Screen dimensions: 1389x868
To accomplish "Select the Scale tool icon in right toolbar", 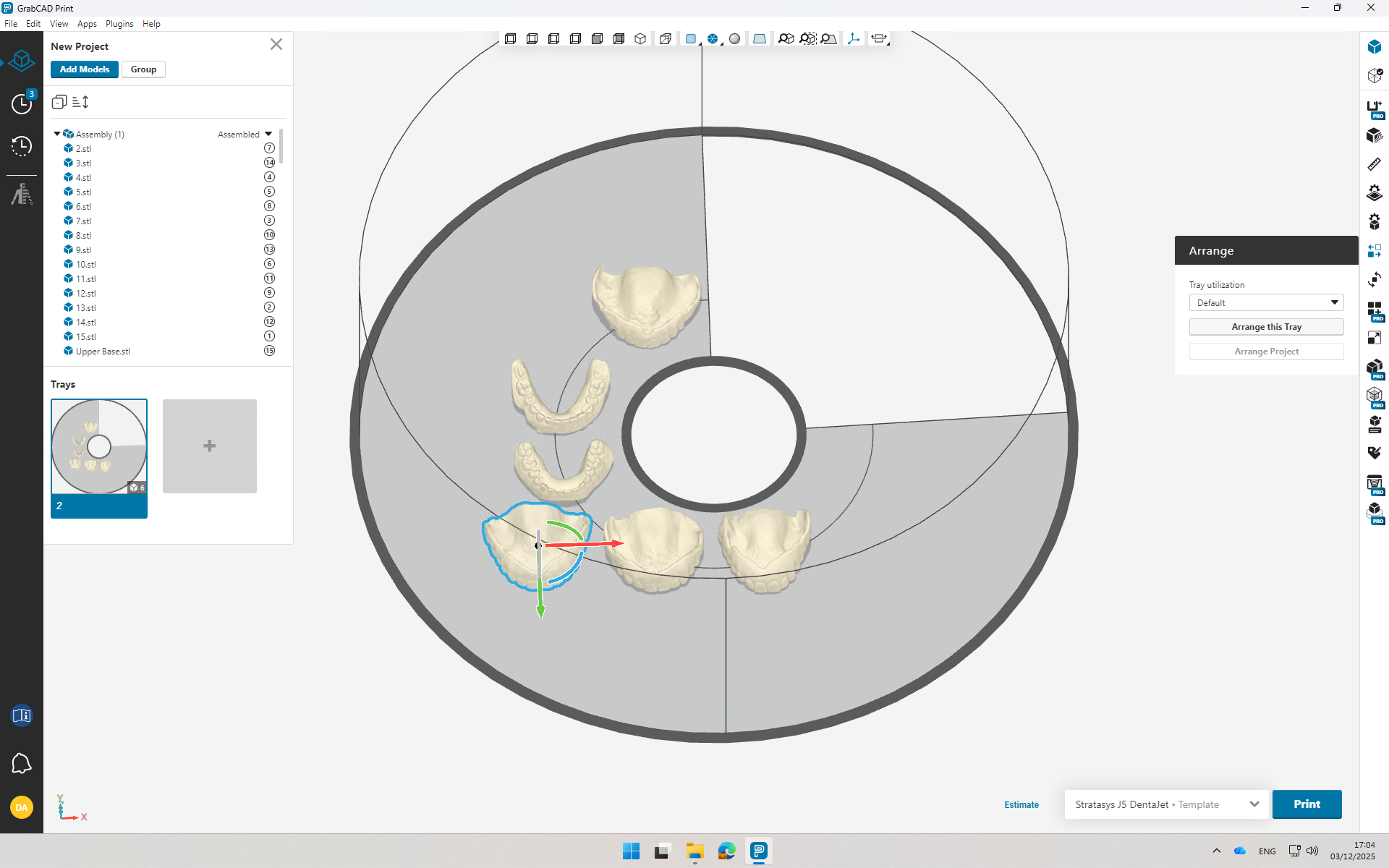I will tap(1374, 338).
